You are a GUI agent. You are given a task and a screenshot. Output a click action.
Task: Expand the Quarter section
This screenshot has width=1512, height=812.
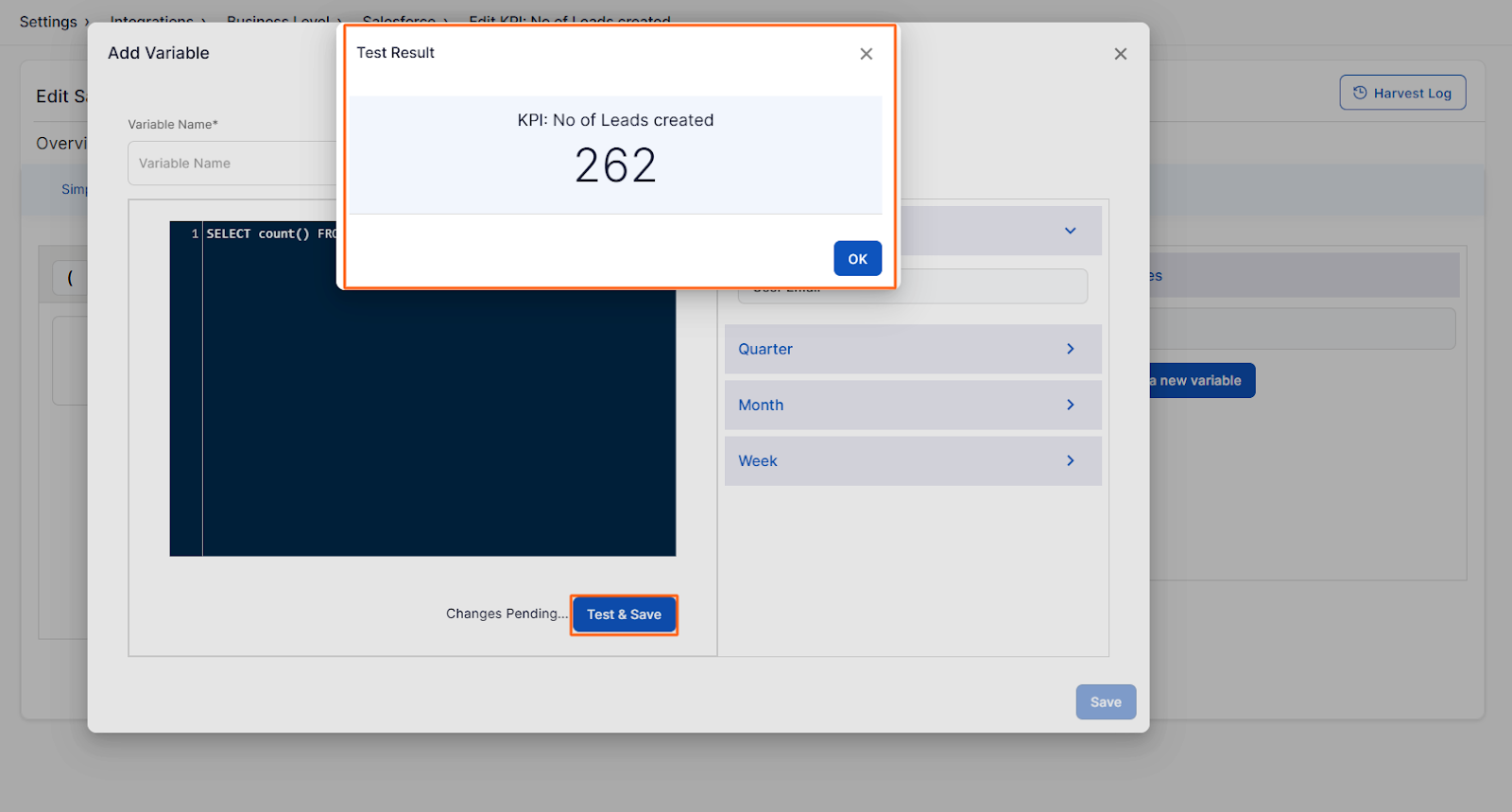[x=913, y=349]
